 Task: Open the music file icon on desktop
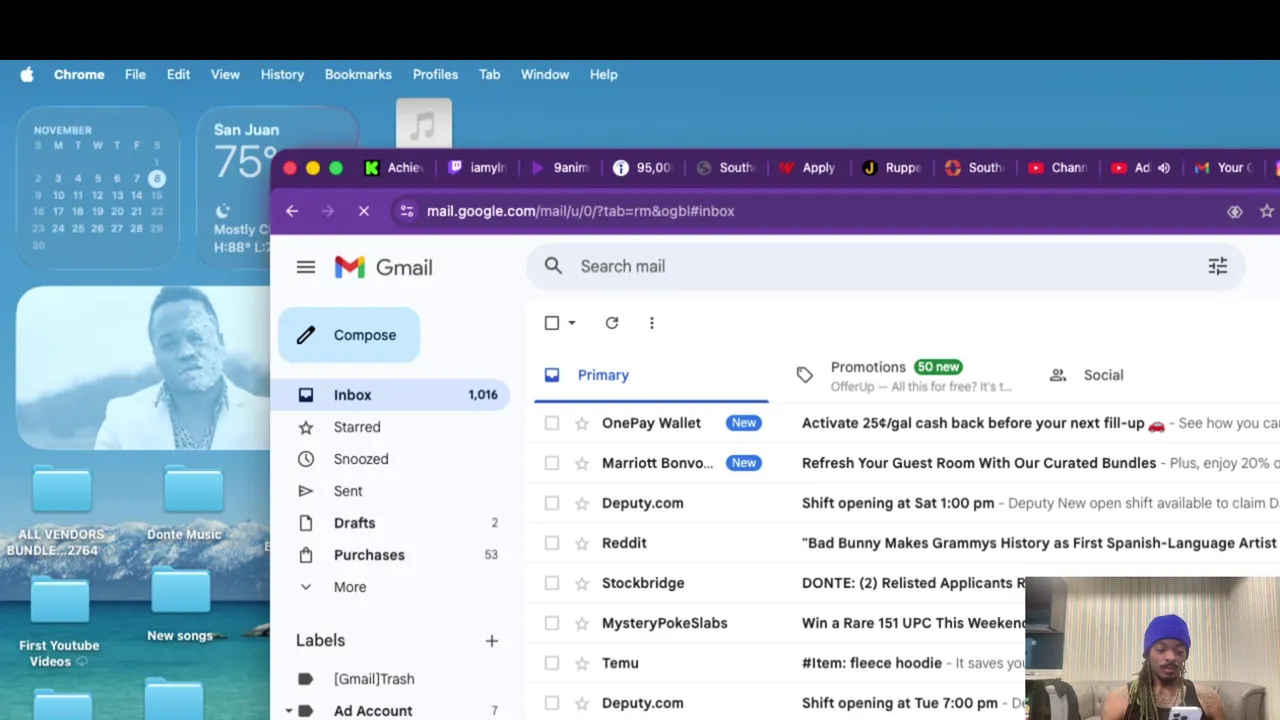point(424,124)
